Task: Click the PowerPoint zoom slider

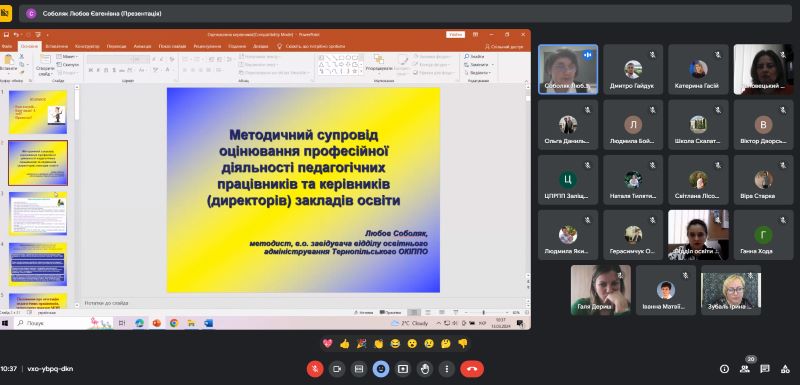Action: pyautogui.click(x=483, y=312)
